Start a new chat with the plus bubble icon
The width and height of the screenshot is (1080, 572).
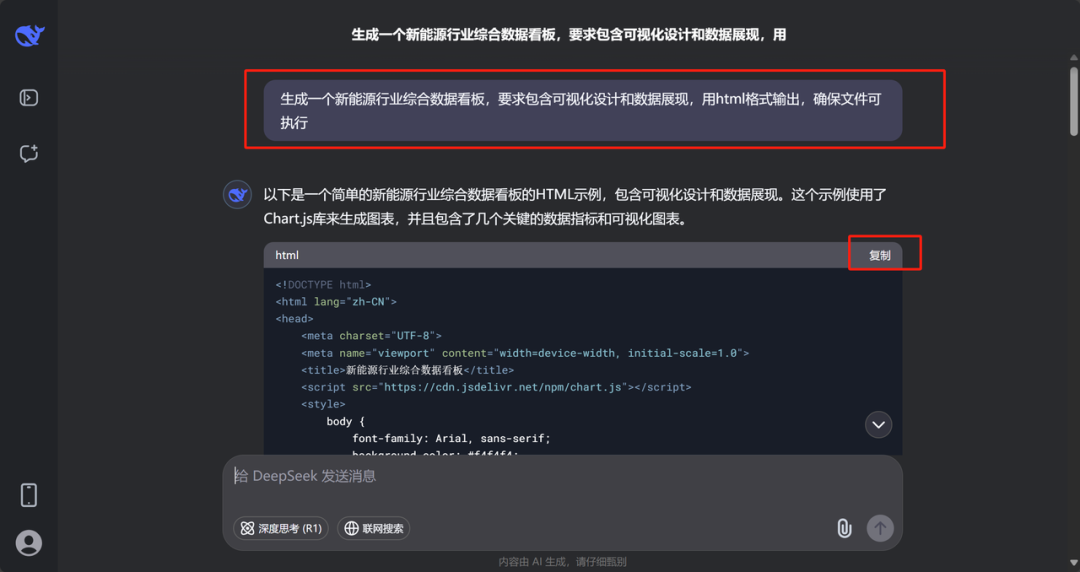29,153
